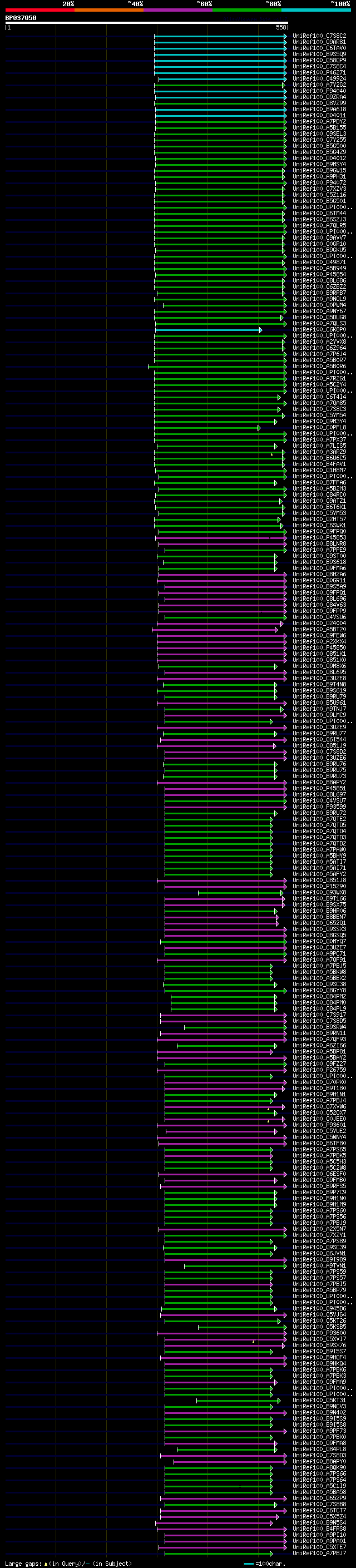
Task: Select hit label UniRef100_P45854
Action: click(319, 275)
